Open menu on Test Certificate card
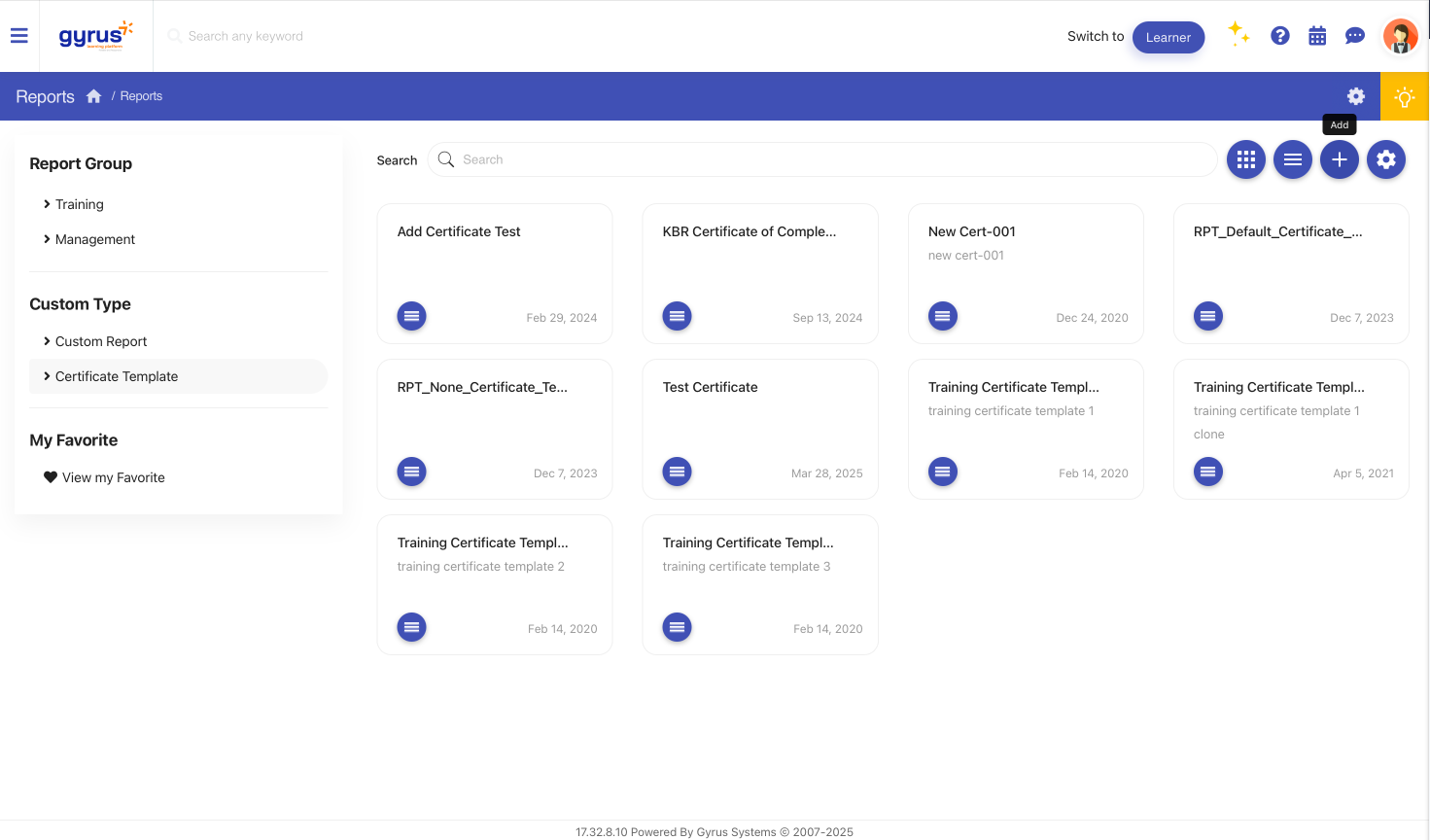Screen dimensions: 1430x840 [677, 472]
